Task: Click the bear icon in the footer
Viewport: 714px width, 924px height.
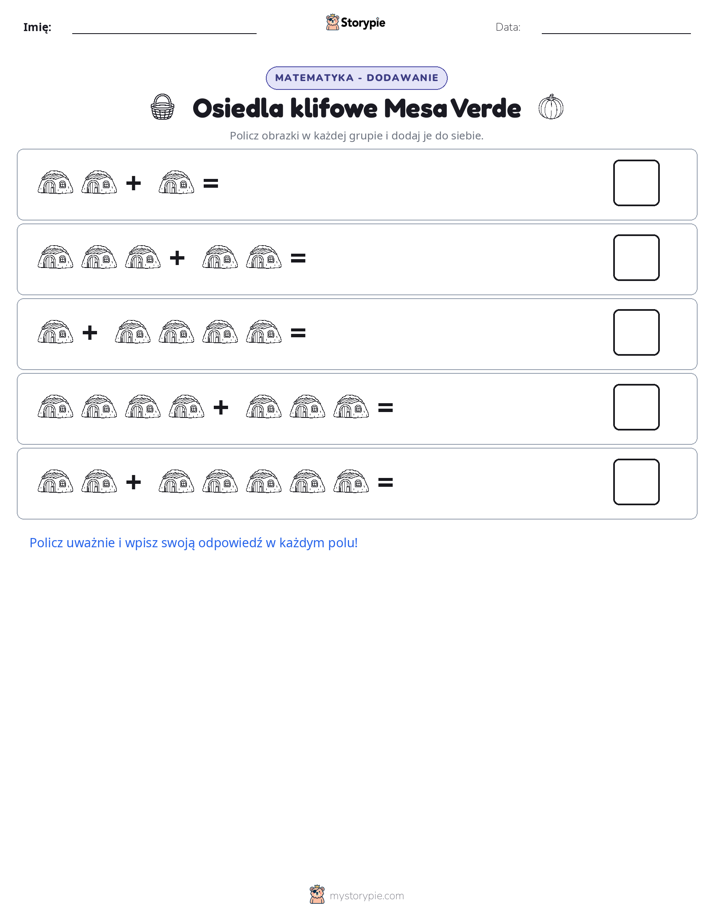Action: pos(317,895)
